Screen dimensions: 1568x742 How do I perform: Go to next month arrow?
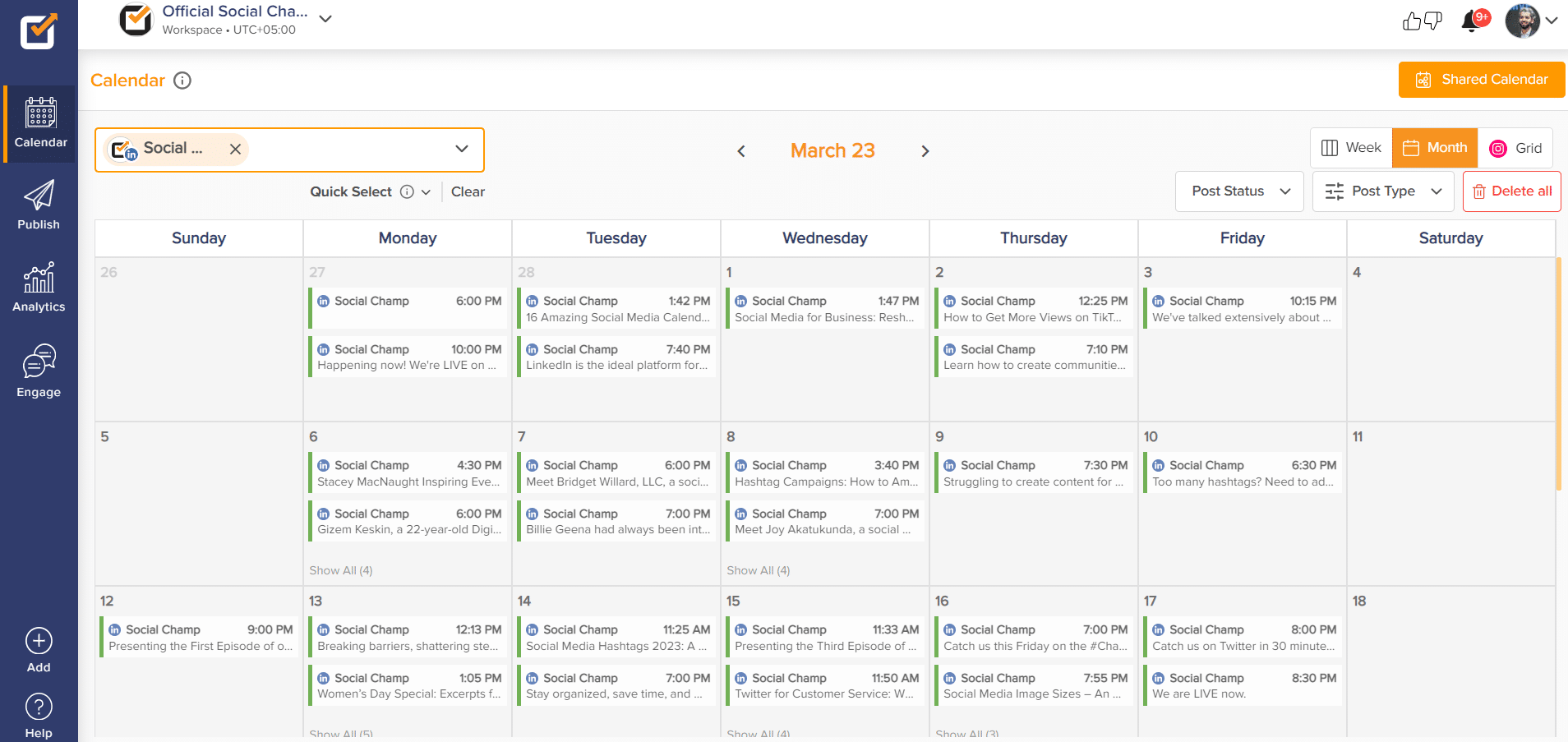pos(925,151)
